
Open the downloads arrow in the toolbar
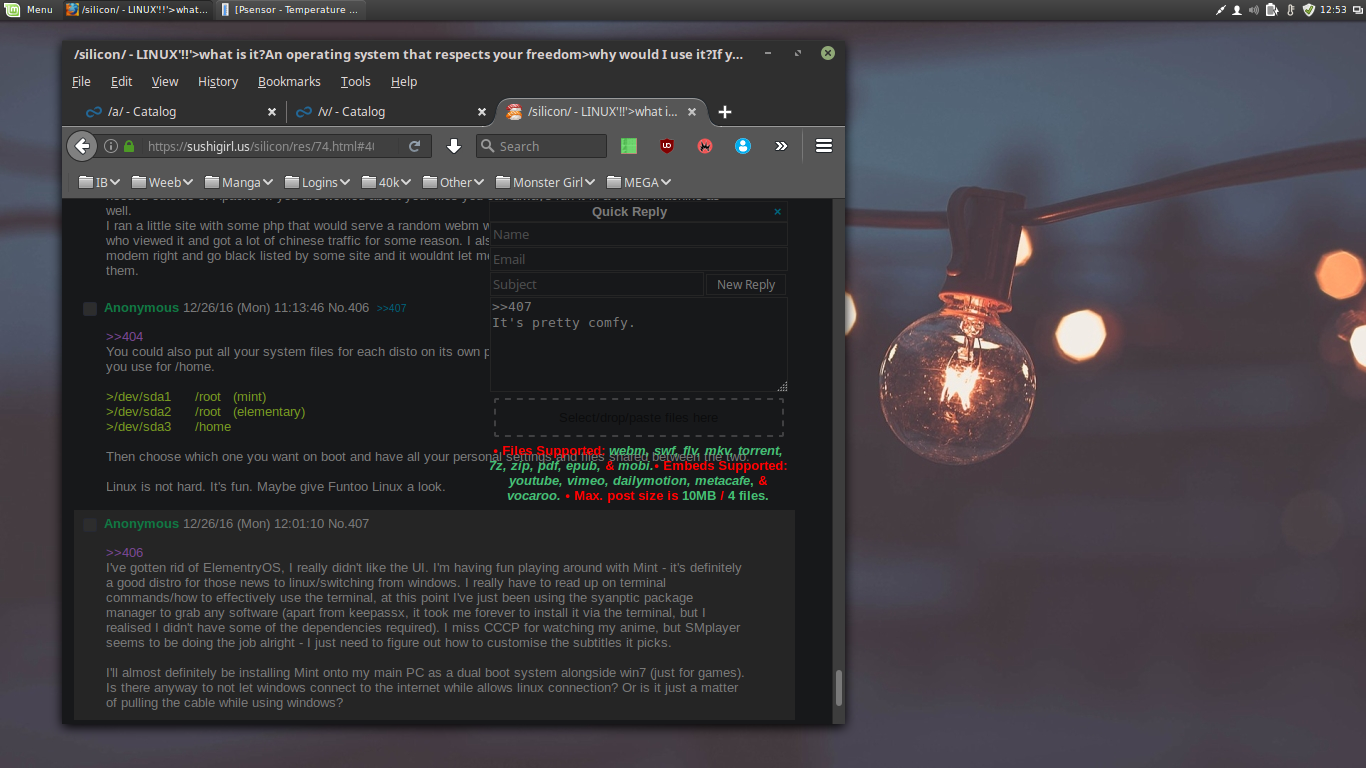[454, 146]
